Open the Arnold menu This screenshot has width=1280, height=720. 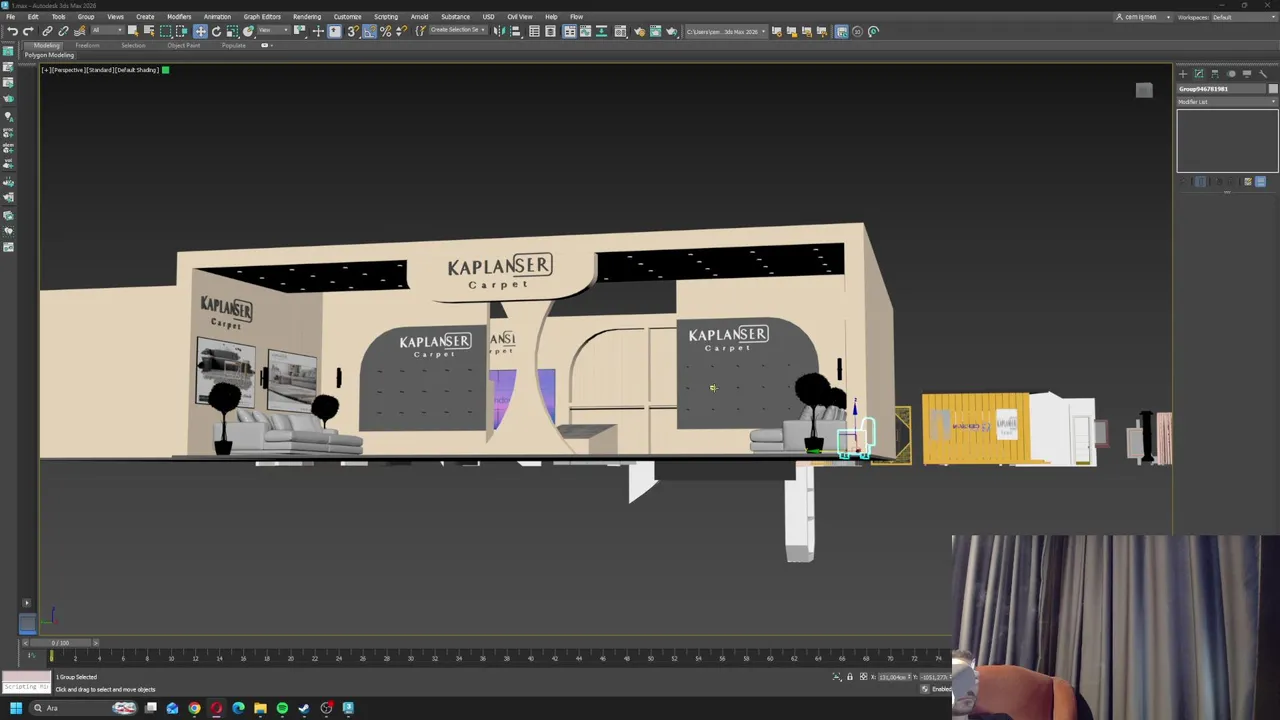pyautogui.click(x=419, y=17)
